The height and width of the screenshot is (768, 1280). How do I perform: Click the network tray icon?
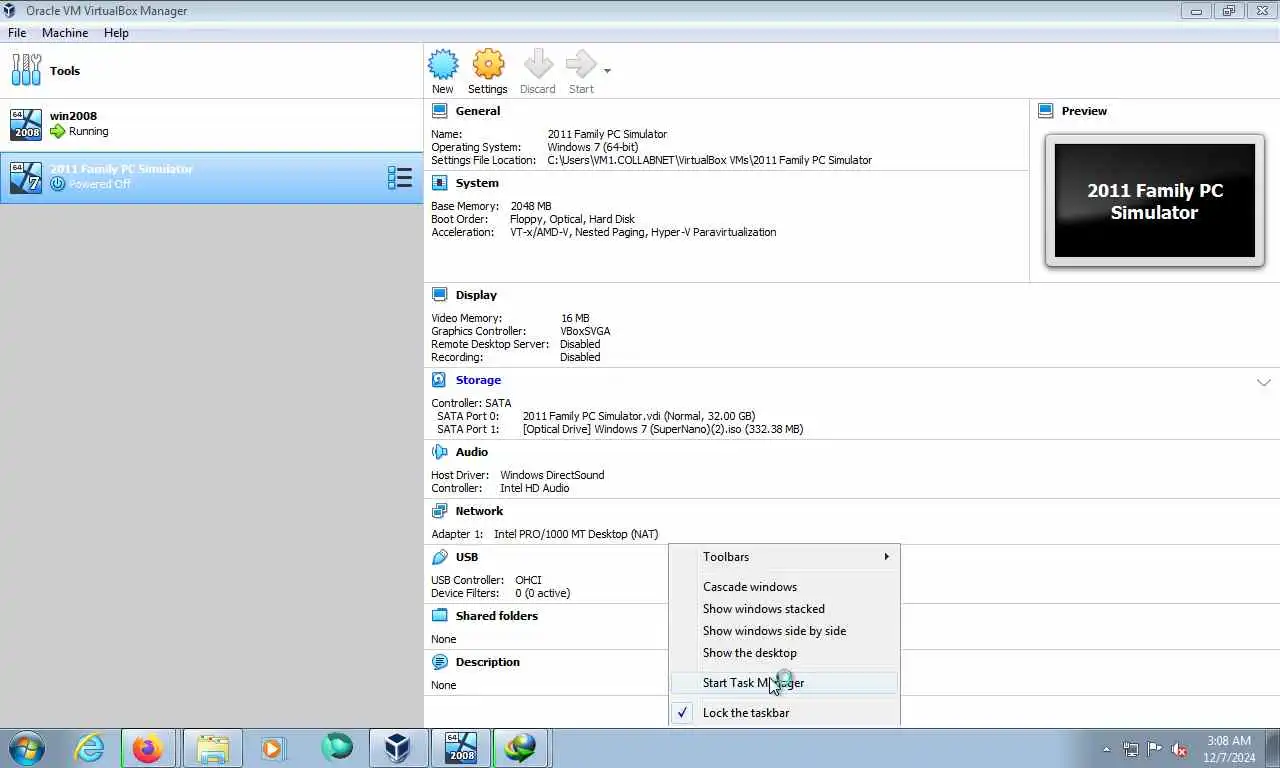pos(1131,749)
